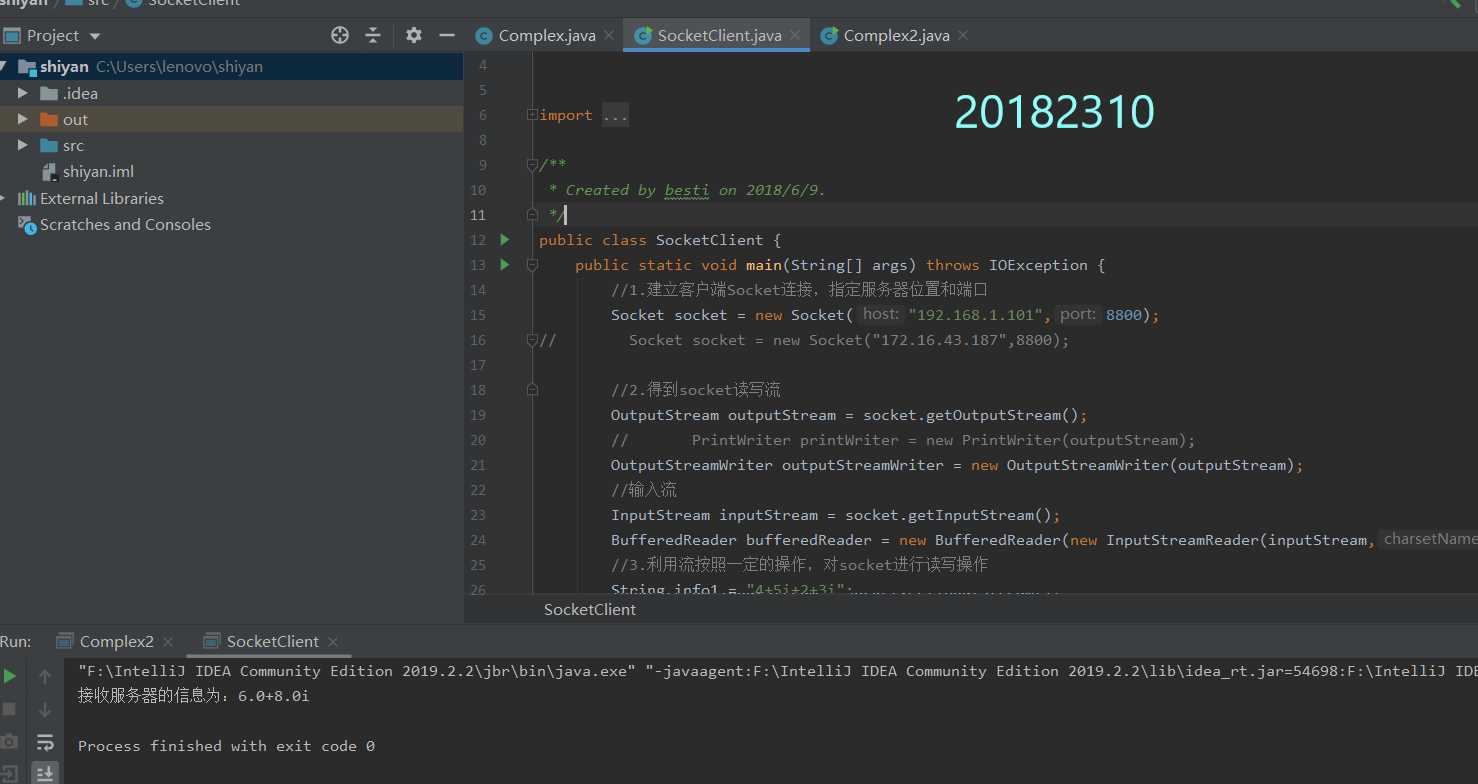Dump threads with the camera icon
This screenshot has height=784, width=1478.
pyautogui.click(x=10, y=742)
